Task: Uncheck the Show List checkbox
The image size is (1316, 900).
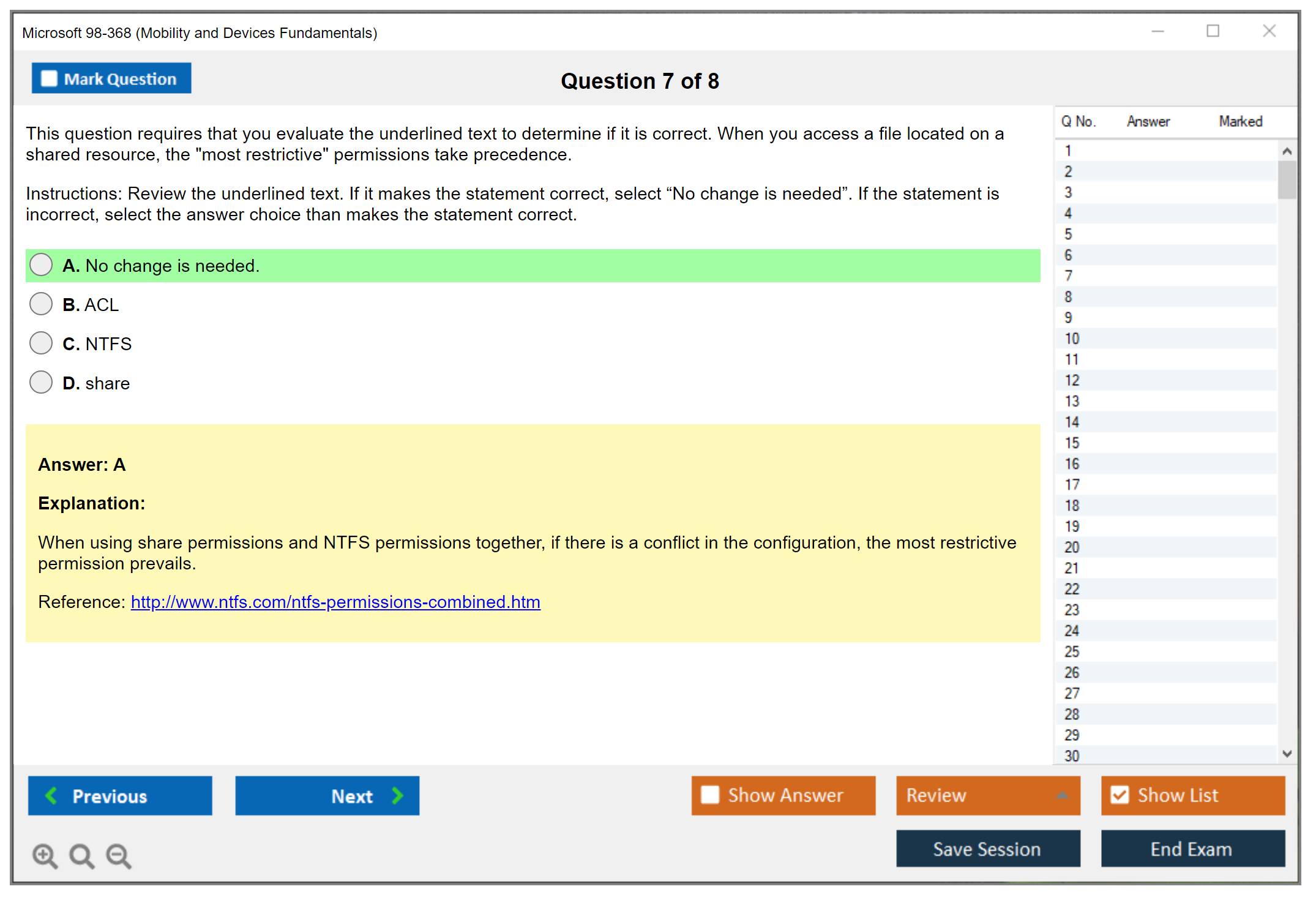Action: pyautogui.click(x=1120, y=795)
